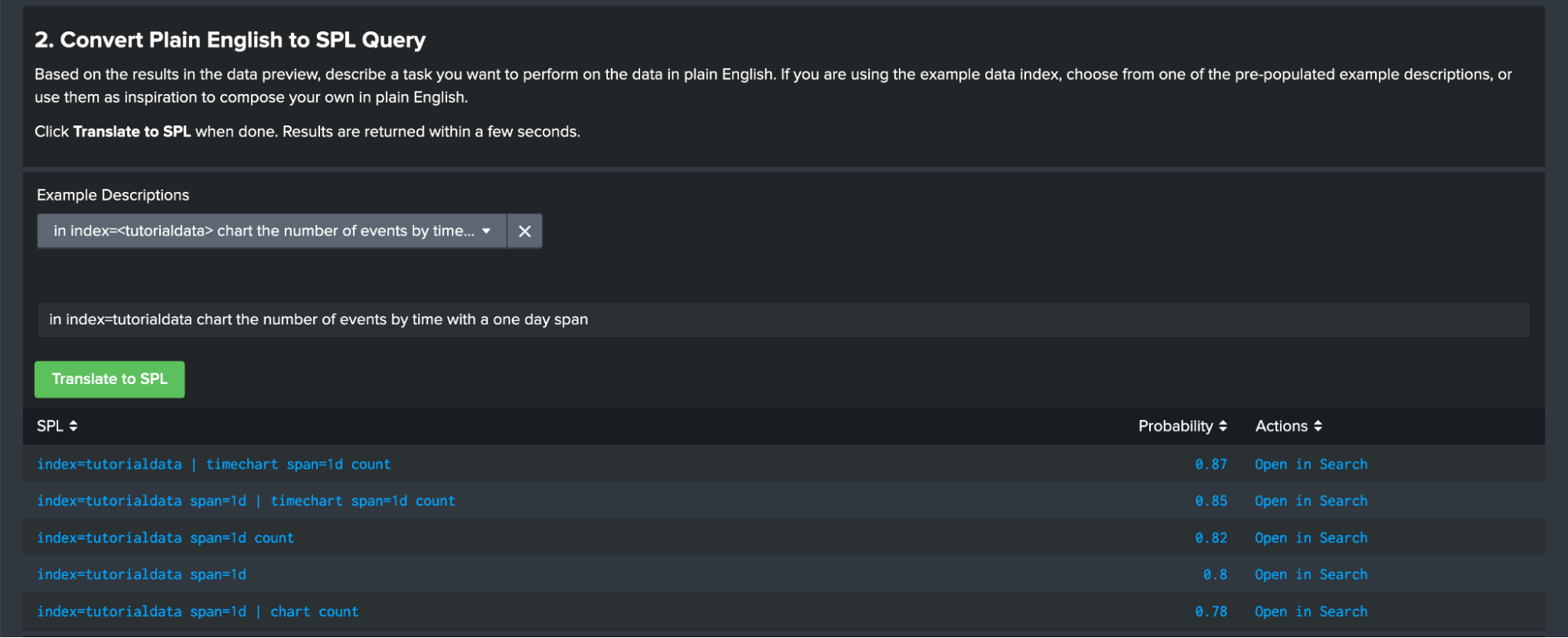Open in Search for 0.85 probability result
This screenshot has height=638, width=1568.
[x=1310, y=501]
